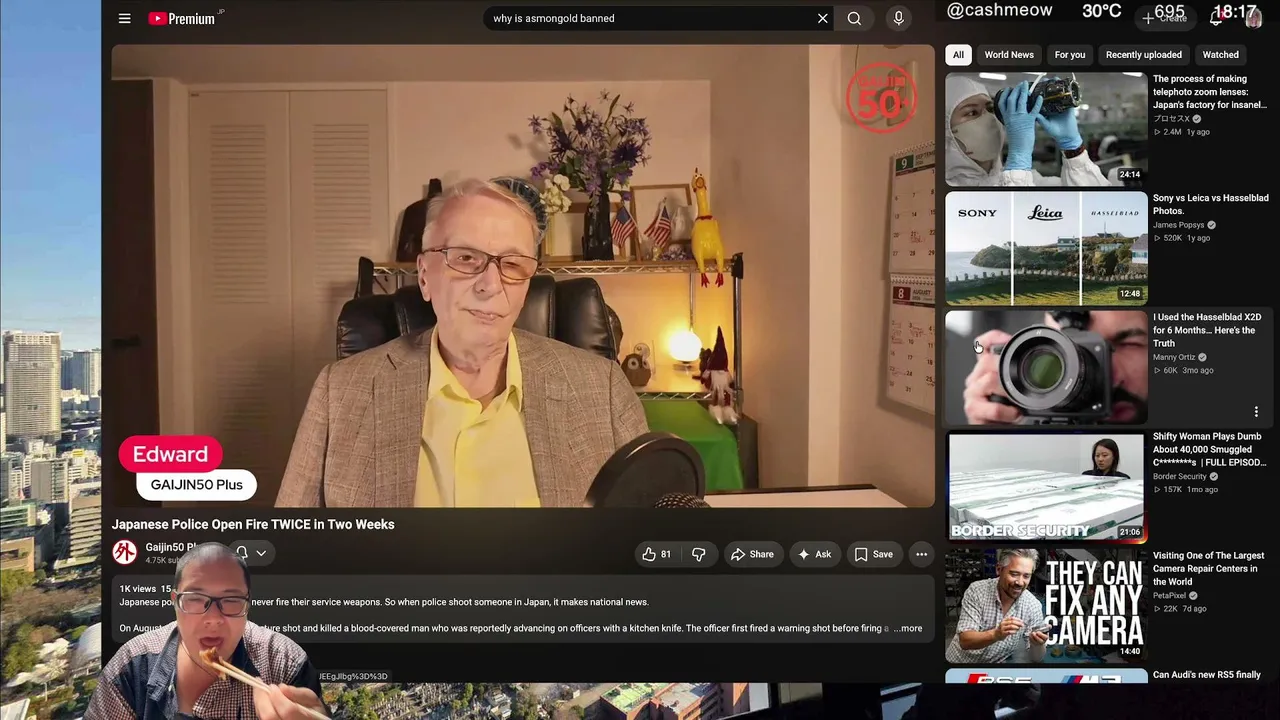Visit the James Popsys channel
1280x720 pixels.
pos(1179,225)
